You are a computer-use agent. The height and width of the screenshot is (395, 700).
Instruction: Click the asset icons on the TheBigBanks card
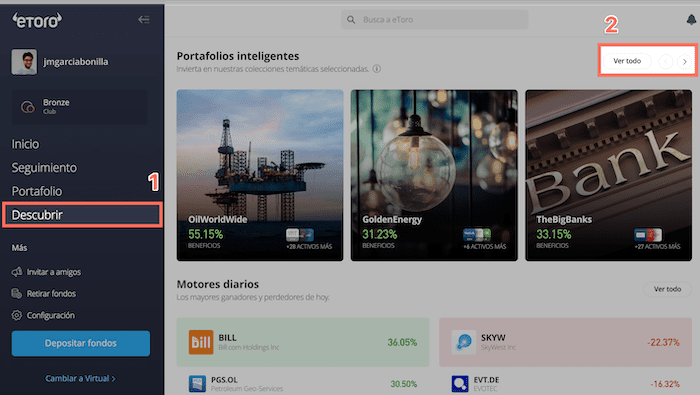[x=648, y=234]
